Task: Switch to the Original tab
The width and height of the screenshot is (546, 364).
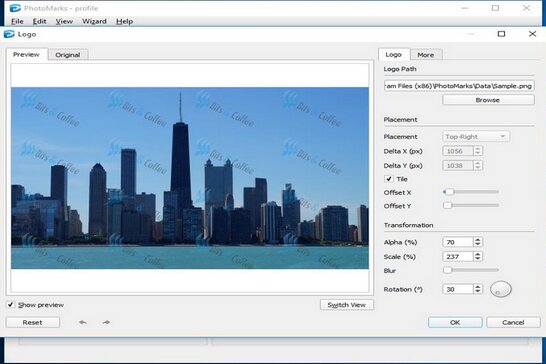Action: (68, 55)
